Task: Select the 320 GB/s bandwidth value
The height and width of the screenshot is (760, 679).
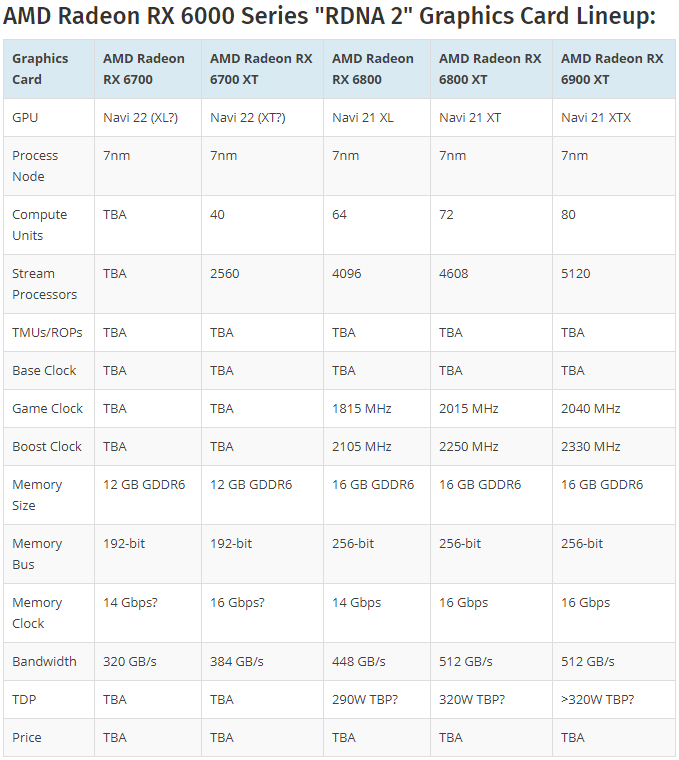Action: coord(129,662)
